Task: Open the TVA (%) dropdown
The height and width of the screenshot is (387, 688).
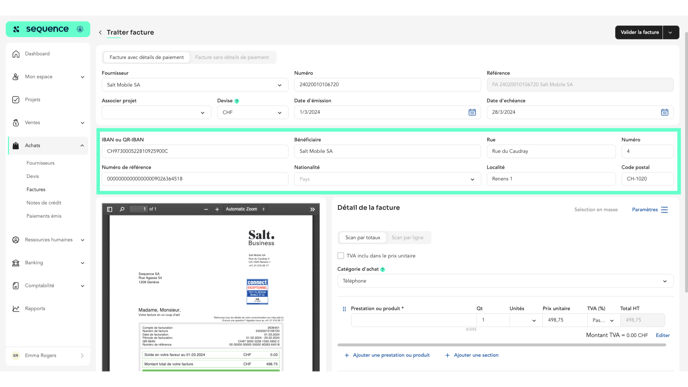Action: click(x=603, y=320)
